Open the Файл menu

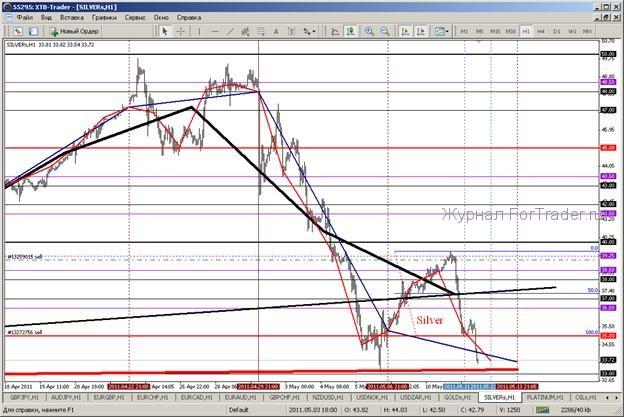click(x=25, y=18)
